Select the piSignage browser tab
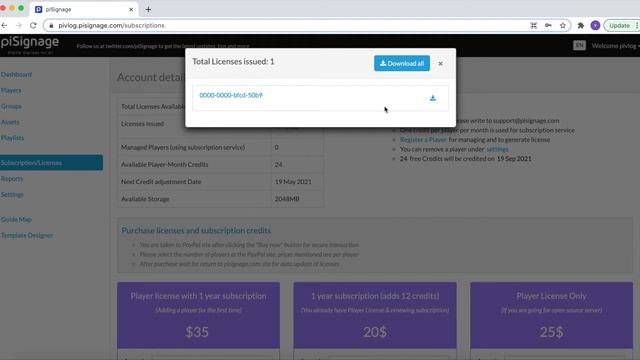Screen dimensions: 640x360 pyautogui.click(x=84, y=9)
